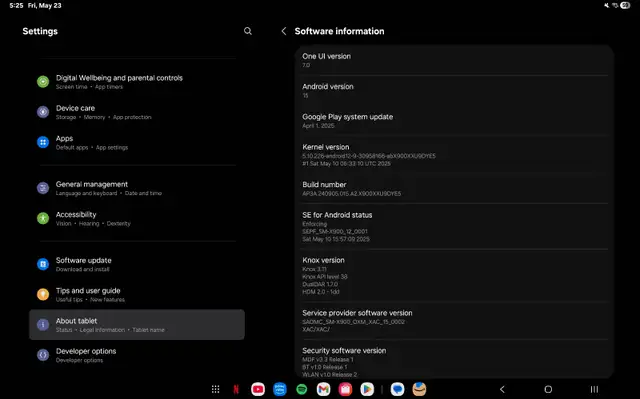
Task: Open the settings search magnifier icon
Action: (x=248, y=31)
